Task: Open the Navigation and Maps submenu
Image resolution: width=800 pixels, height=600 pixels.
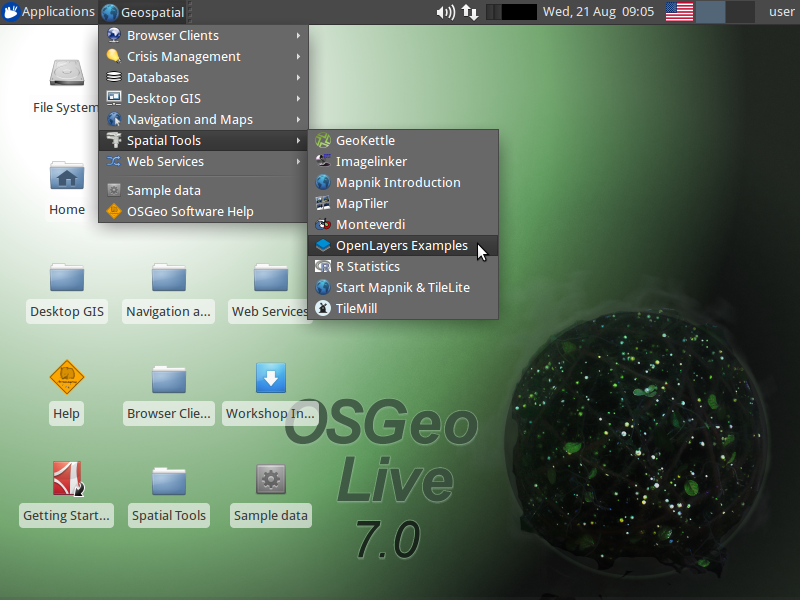Action: pyautogui.click(x=204, y=119)
